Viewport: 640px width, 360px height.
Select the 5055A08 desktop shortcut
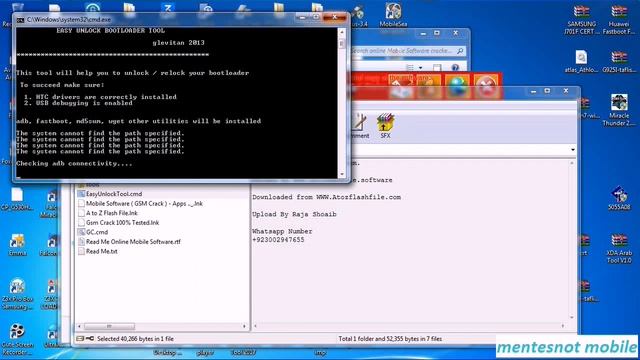[619, 198]
